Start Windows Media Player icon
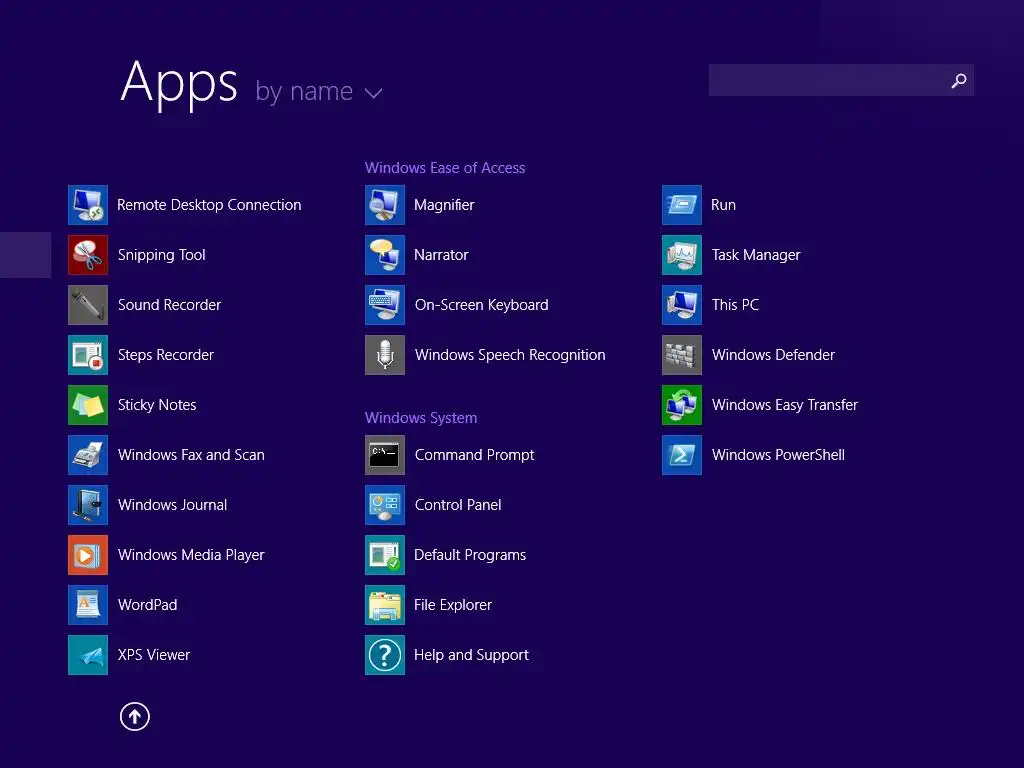This screenshot has height=768, width=1024. [88, 555]
